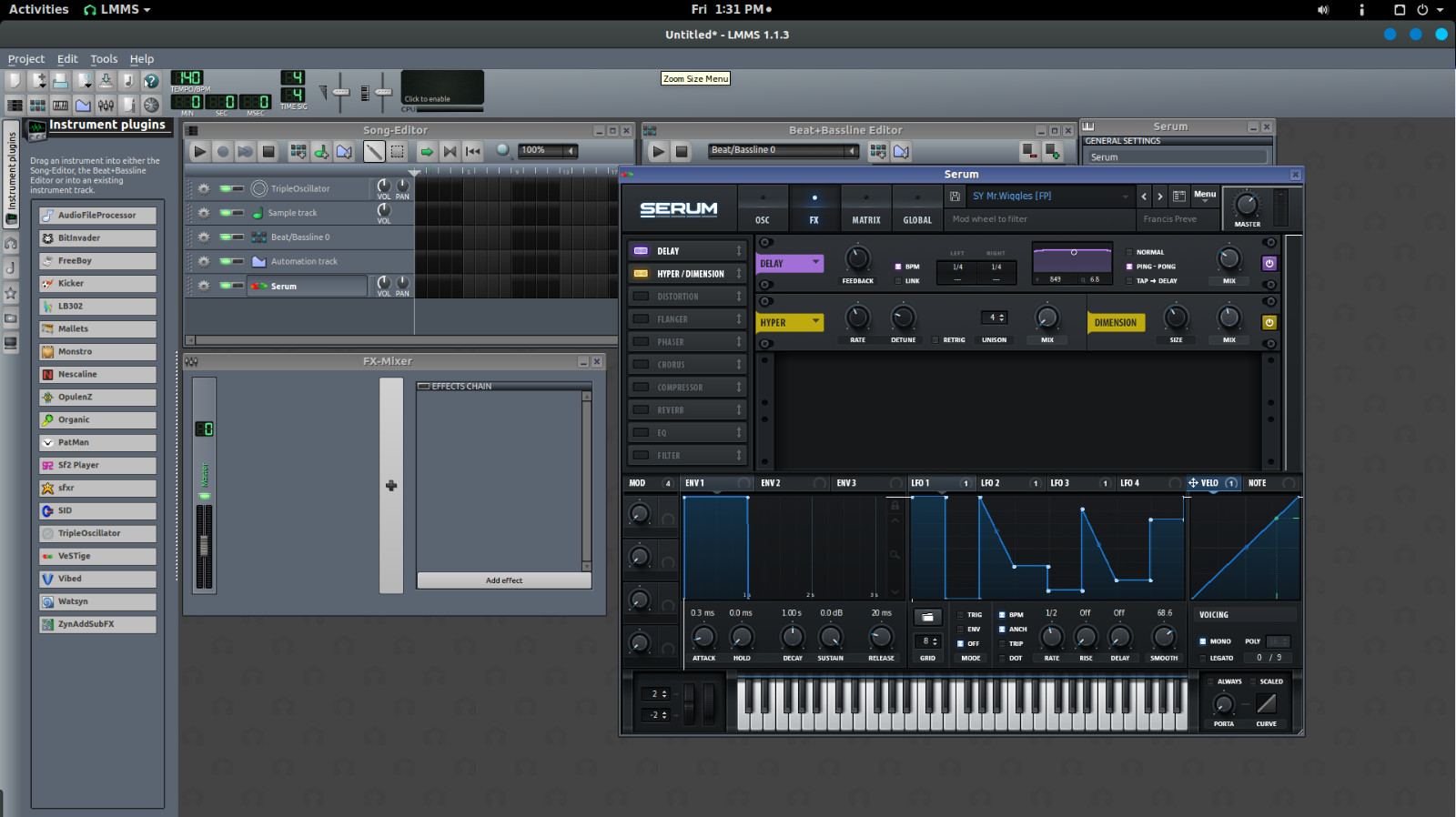Viewport: 1456px width, 817px height.
Task: Click the gear icon on Serum track
Action: (204, 286)
